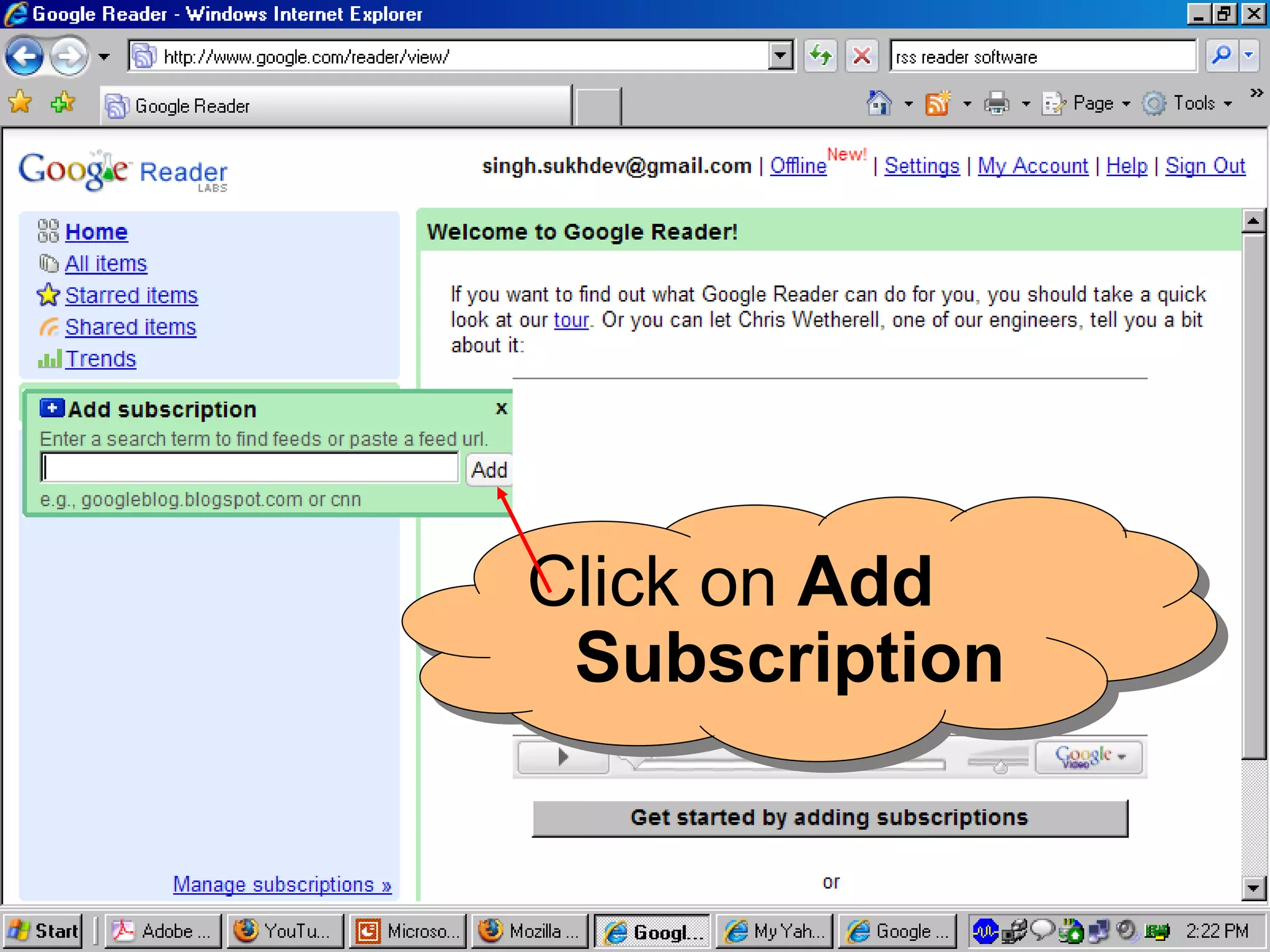Click the scrollbar up arrow
Viewport: 1270px width, 952px height.
click(1253, 221)
